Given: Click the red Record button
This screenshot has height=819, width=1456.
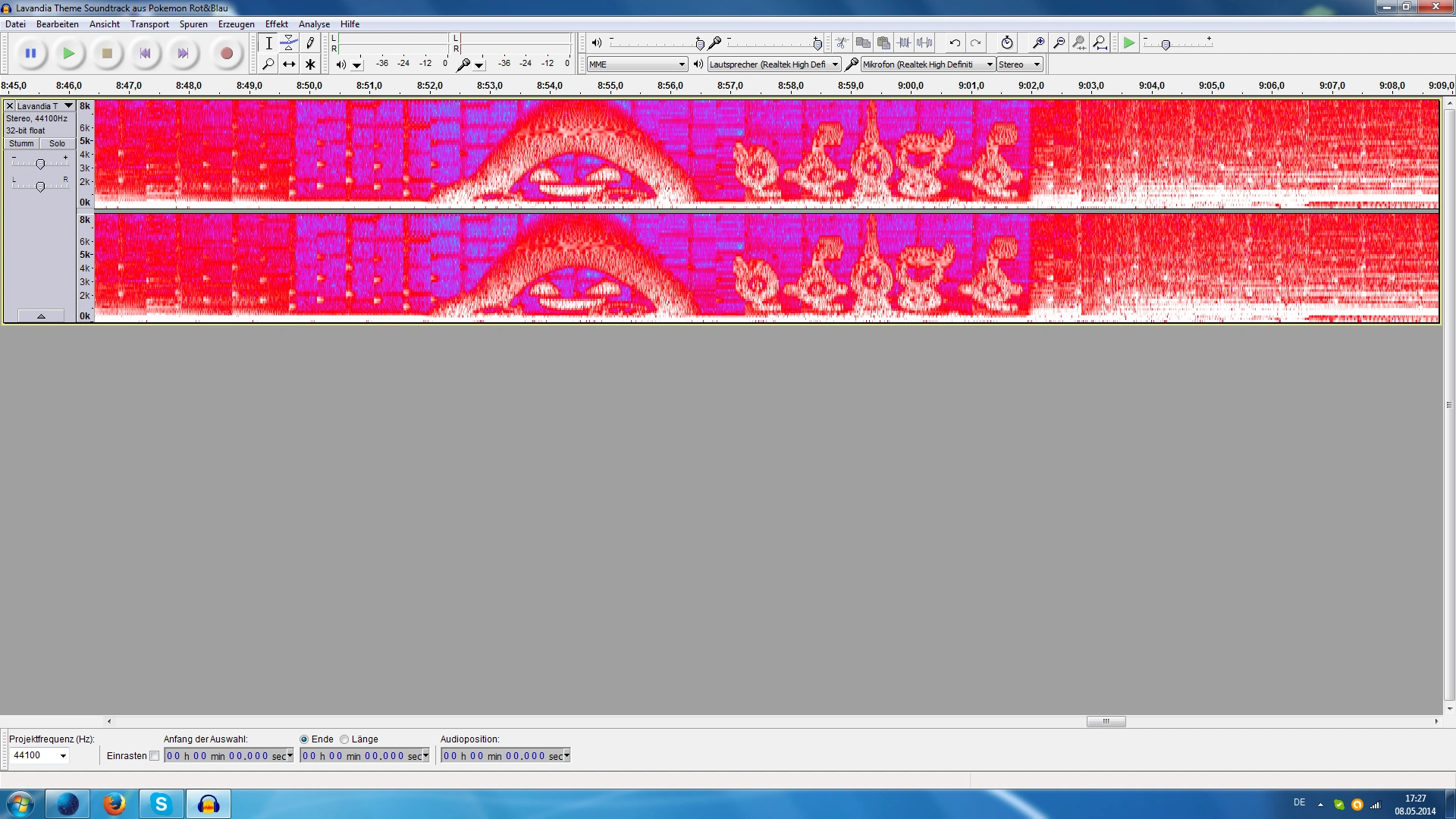Looking at the screenshot, I should 226,53.
